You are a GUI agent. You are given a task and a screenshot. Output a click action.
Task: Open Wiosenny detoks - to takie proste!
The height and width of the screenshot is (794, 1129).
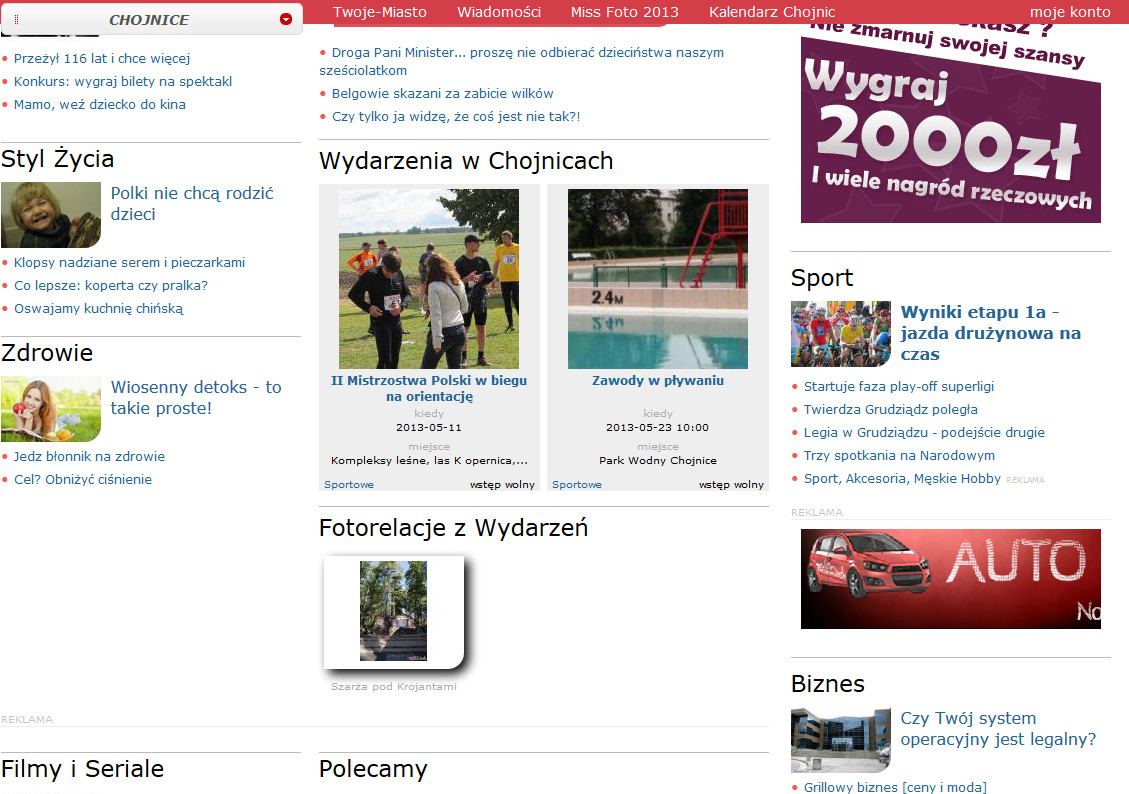click(x=196, y=397)
